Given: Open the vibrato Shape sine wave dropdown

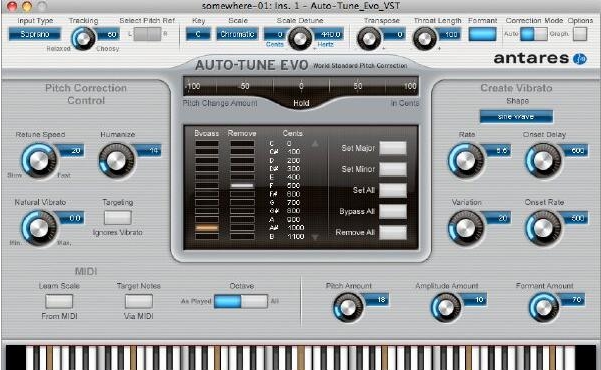Looking at the screenshot, I should click(x=516, y=117).
